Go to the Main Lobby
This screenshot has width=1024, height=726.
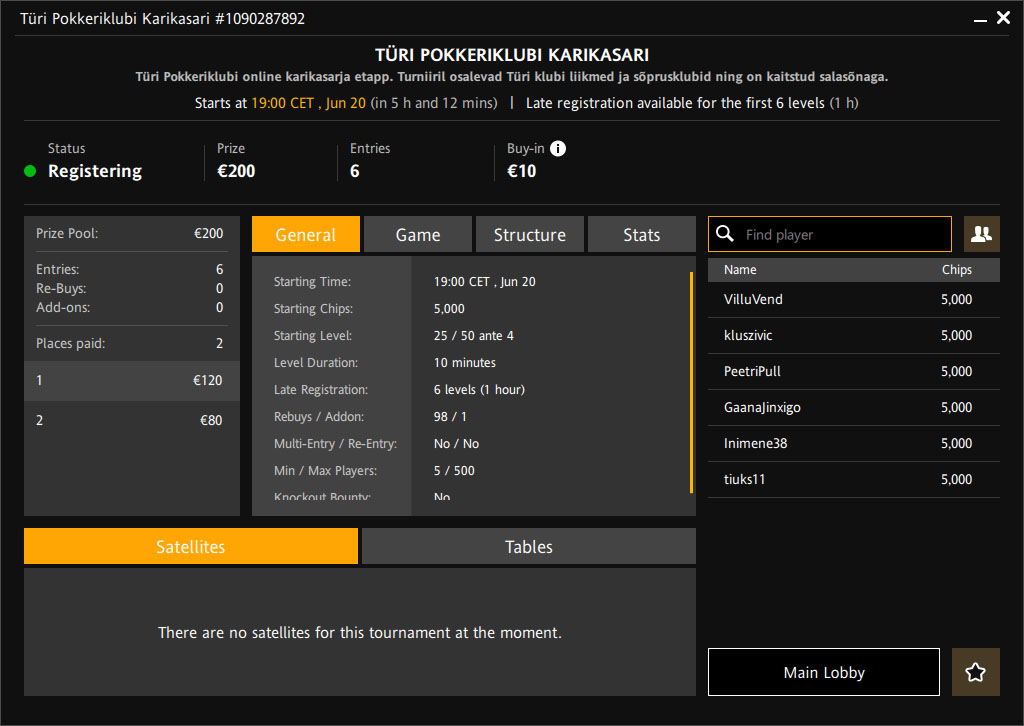point(824,673)
